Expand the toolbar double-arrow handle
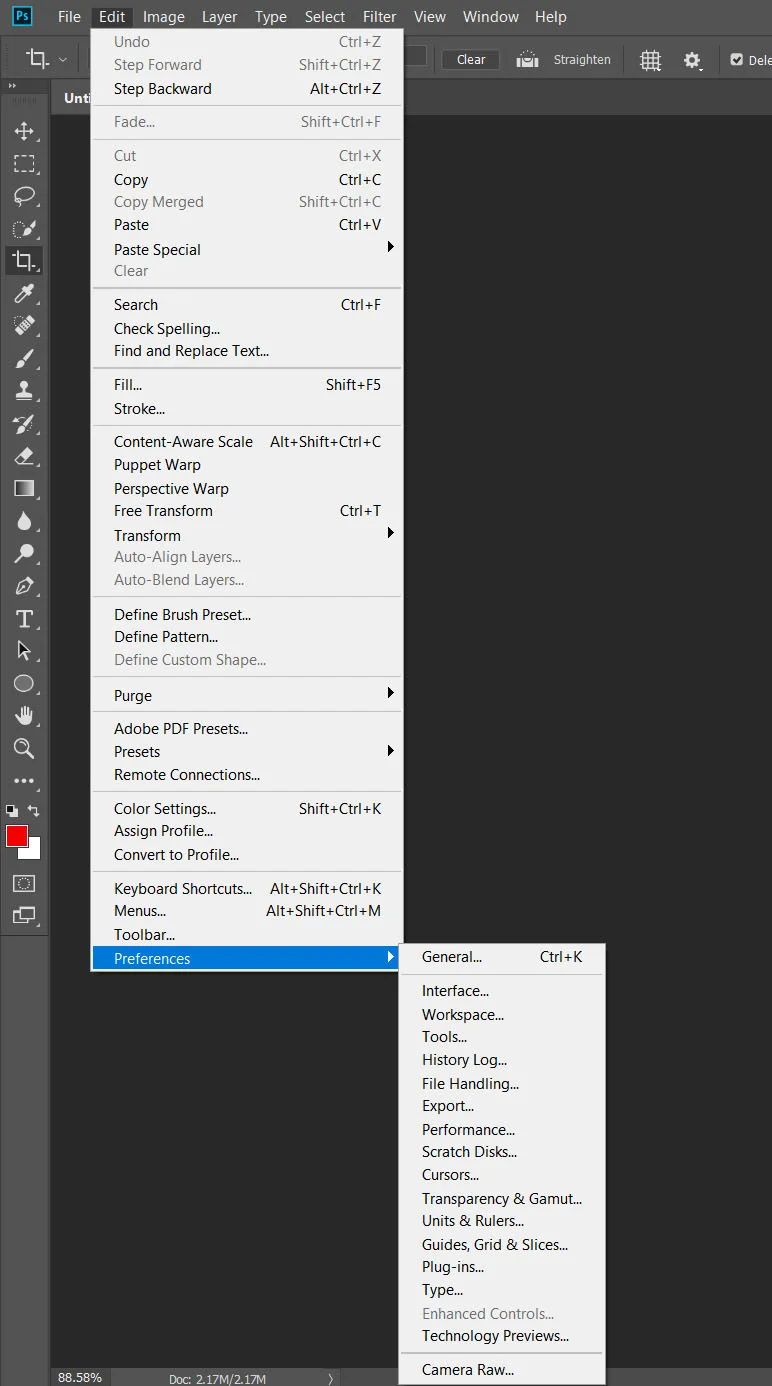 pos(13,86)
